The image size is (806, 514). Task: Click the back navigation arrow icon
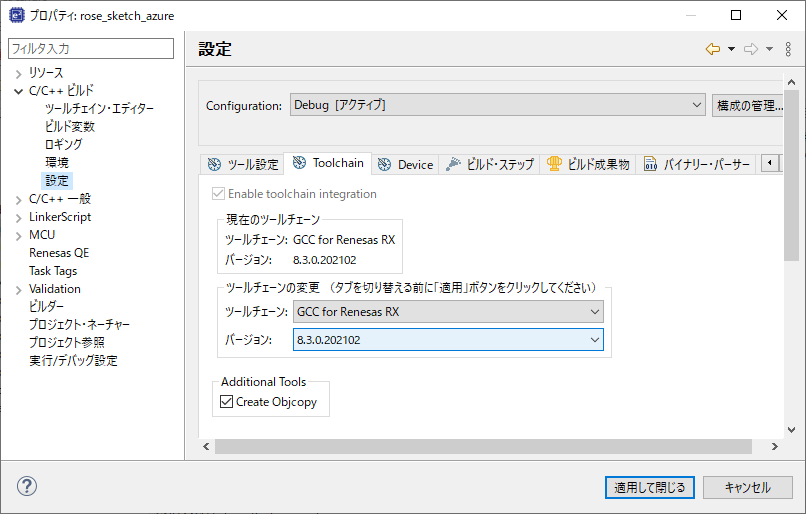coord(712,49)
